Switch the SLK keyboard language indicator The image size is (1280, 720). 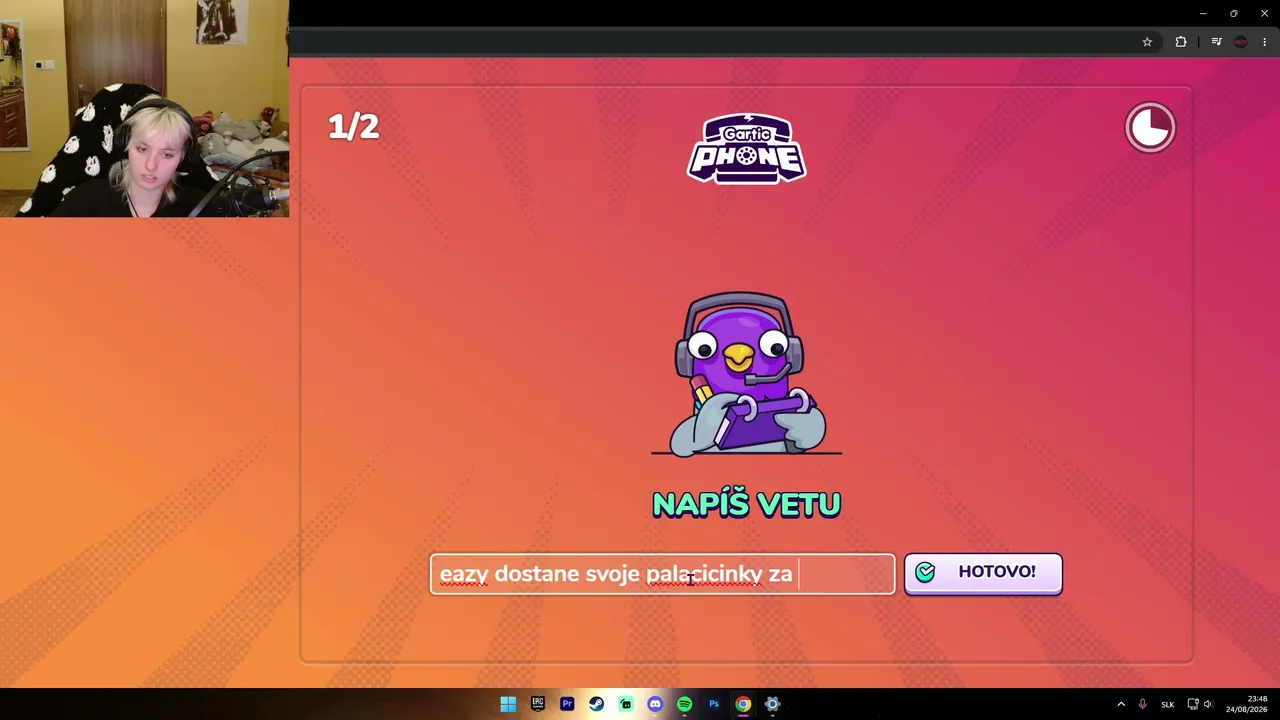point(1167,704)
